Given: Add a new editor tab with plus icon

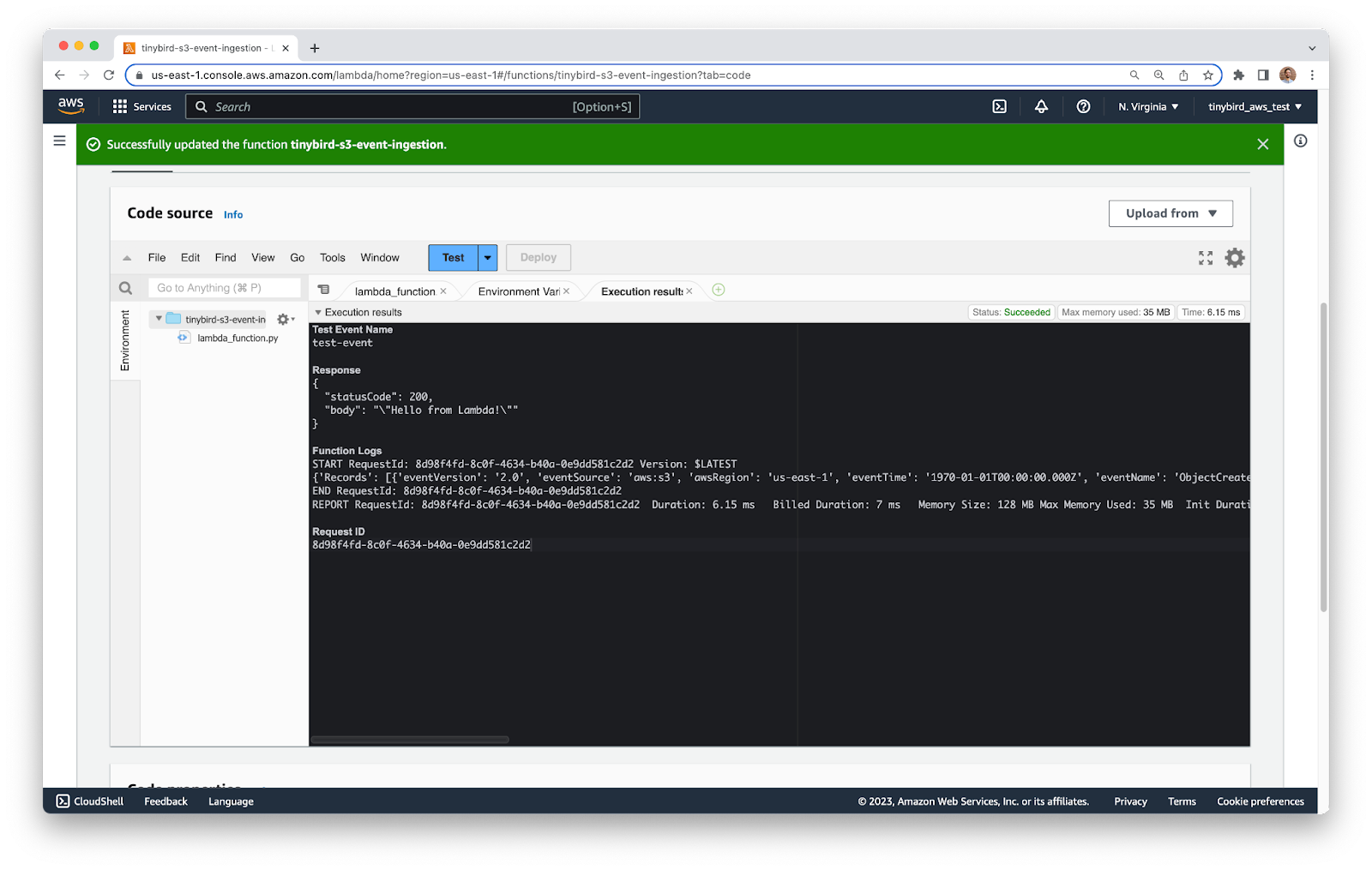Looking at the screenshot, I should click(x=719, y=291).
